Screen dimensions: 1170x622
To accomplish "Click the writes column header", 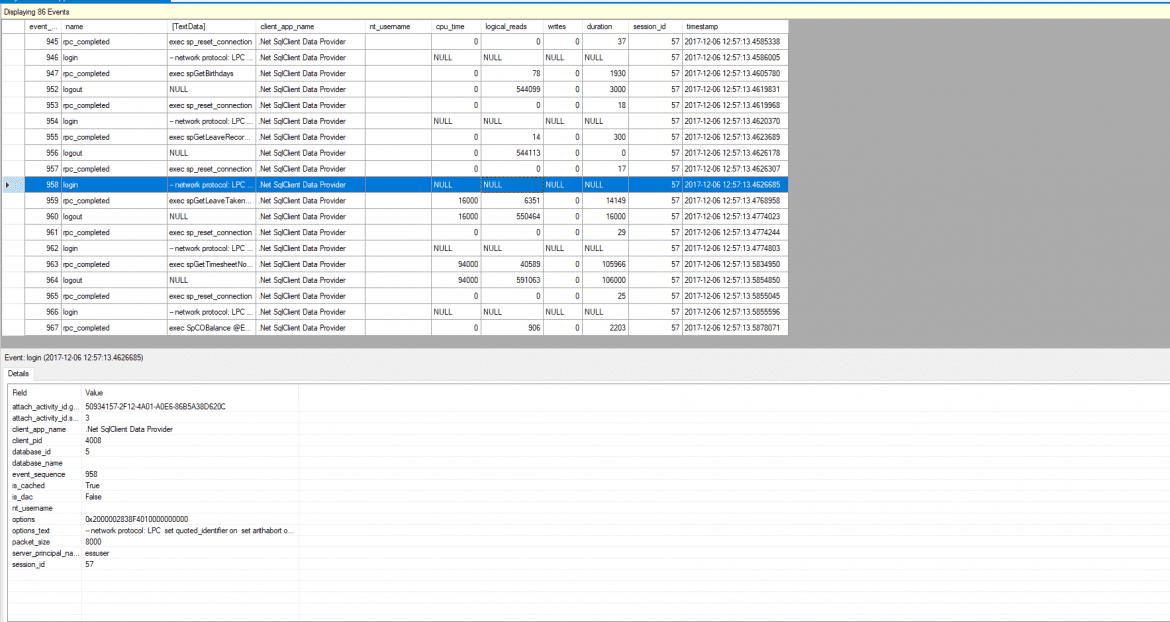I will pyautogui.click(x=557, y=28).
